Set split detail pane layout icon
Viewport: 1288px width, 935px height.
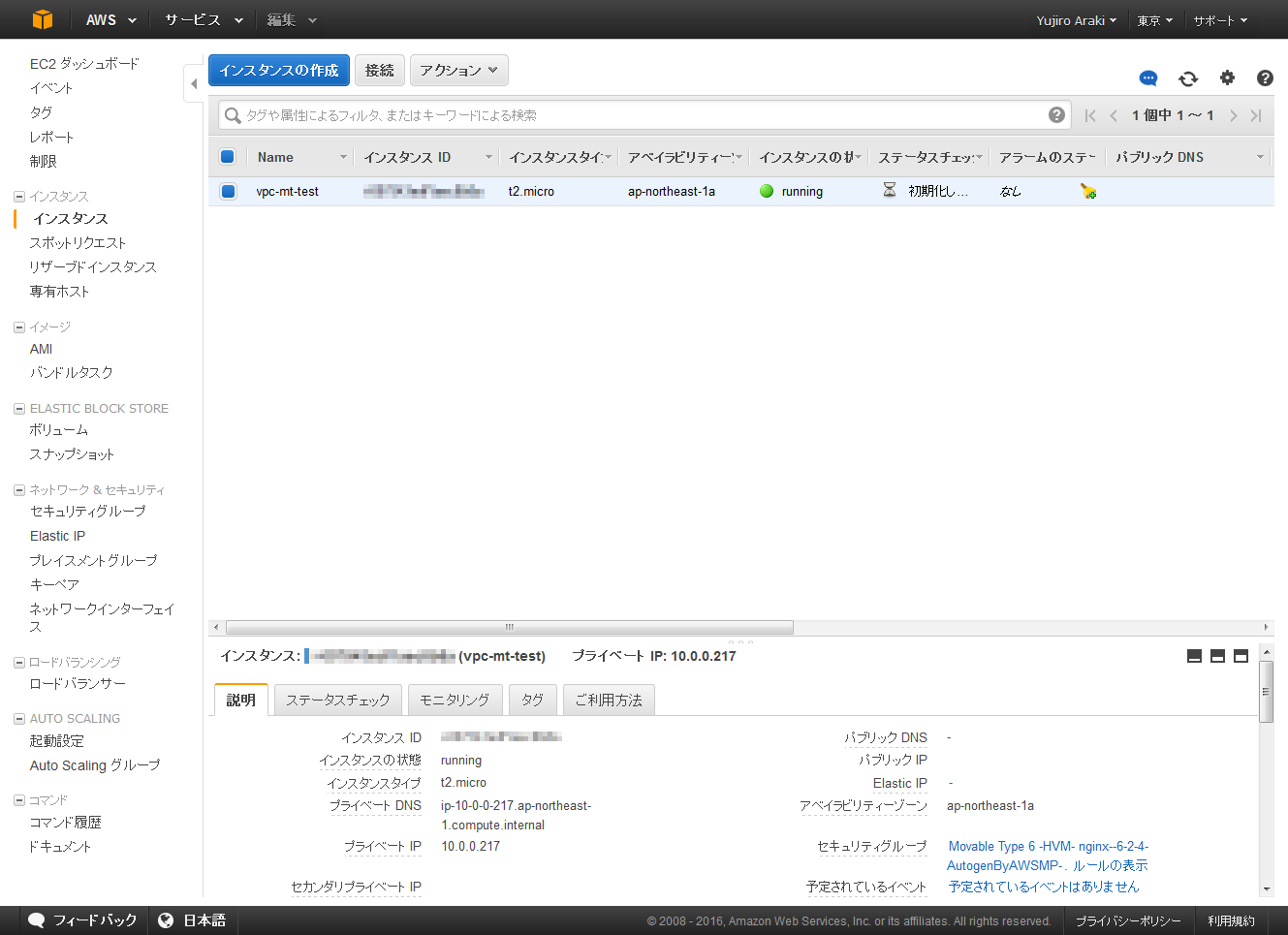pyautogui.click(x=1217, y=656)
